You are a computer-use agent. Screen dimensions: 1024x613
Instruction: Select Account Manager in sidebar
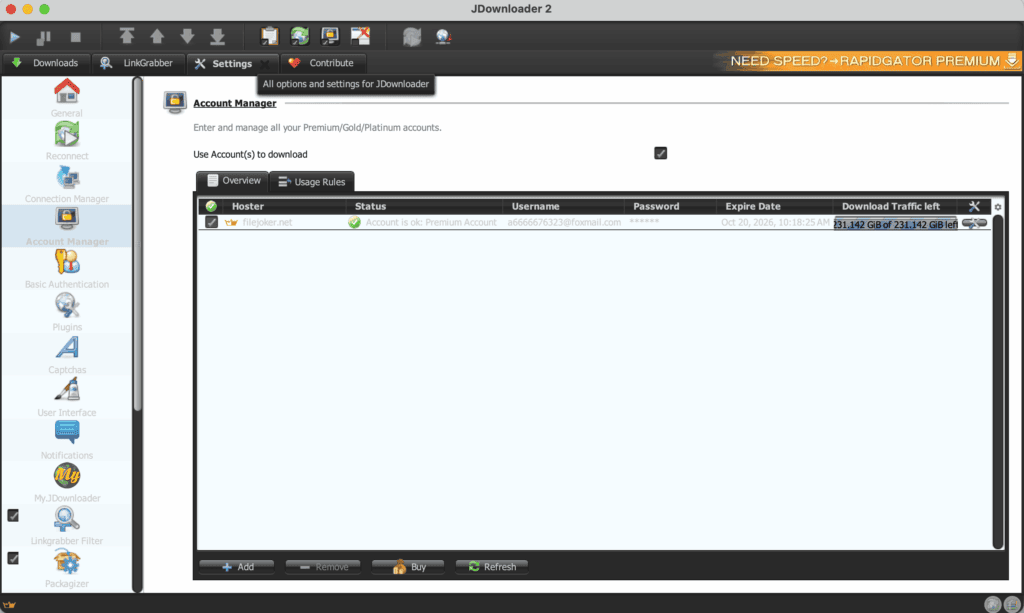(67, 227)
